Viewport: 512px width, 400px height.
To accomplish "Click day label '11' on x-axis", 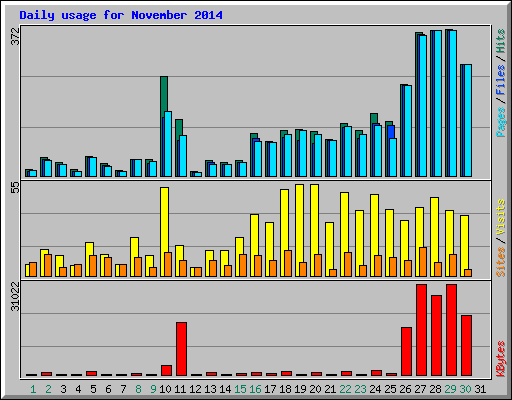I will [x=180, y=389].
